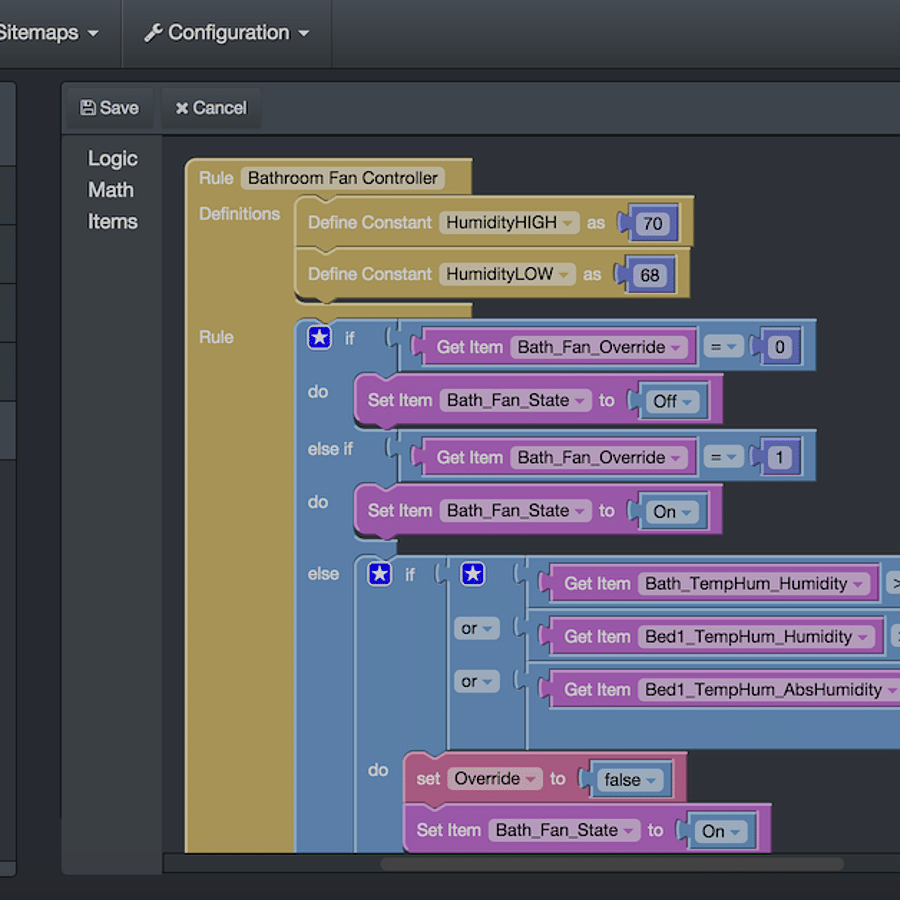Click the Save button
The image size is (900, 900).
pyautogui.click(x=109, y=107)
